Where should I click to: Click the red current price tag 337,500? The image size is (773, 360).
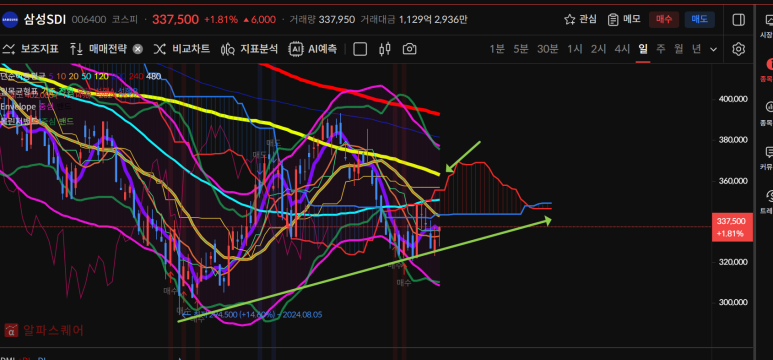click(x=732, y=227)
